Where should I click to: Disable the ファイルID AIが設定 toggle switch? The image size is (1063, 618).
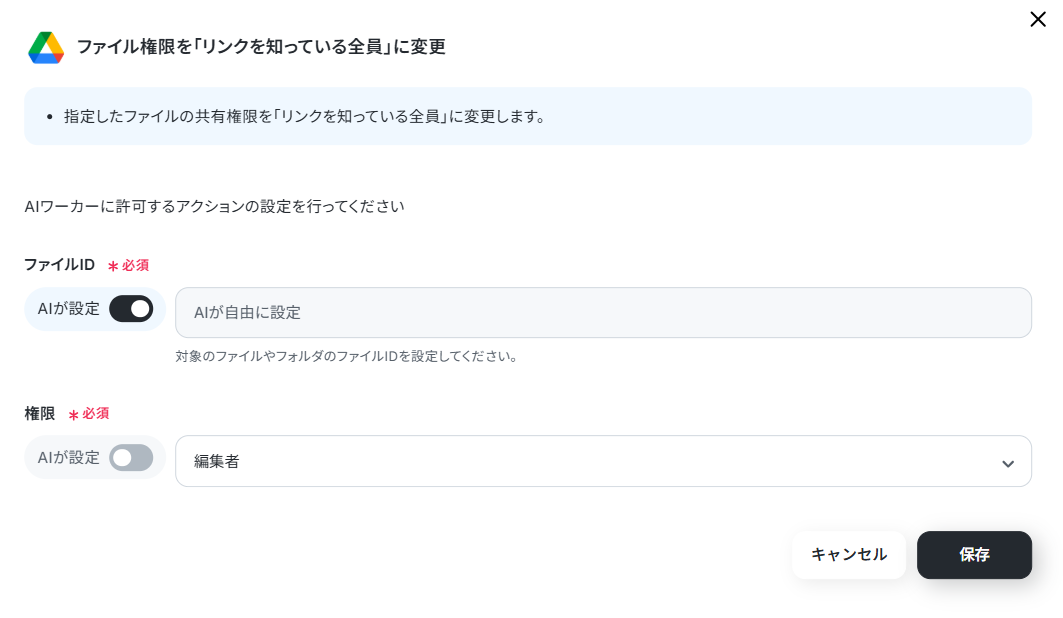coord(131,309)
